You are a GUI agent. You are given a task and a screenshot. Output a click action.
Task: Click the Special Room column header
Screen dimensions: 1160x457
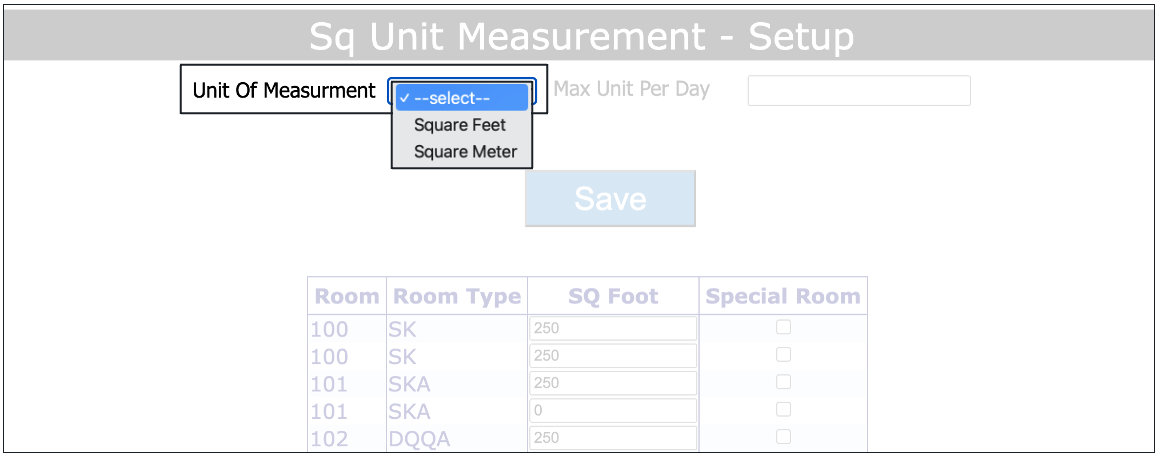point(783,296)
